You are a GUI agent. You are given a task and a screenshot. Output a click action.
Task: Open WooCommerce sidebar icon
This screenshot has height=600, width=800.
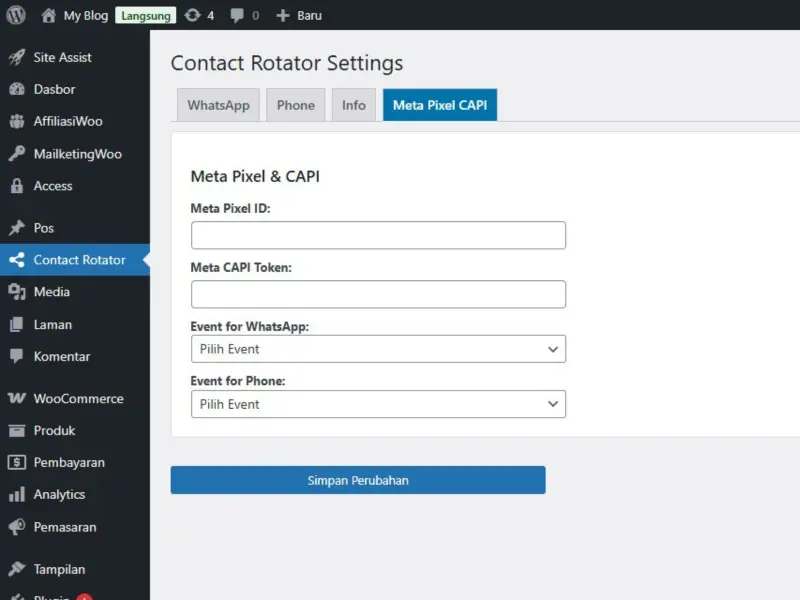pos(16,398)
